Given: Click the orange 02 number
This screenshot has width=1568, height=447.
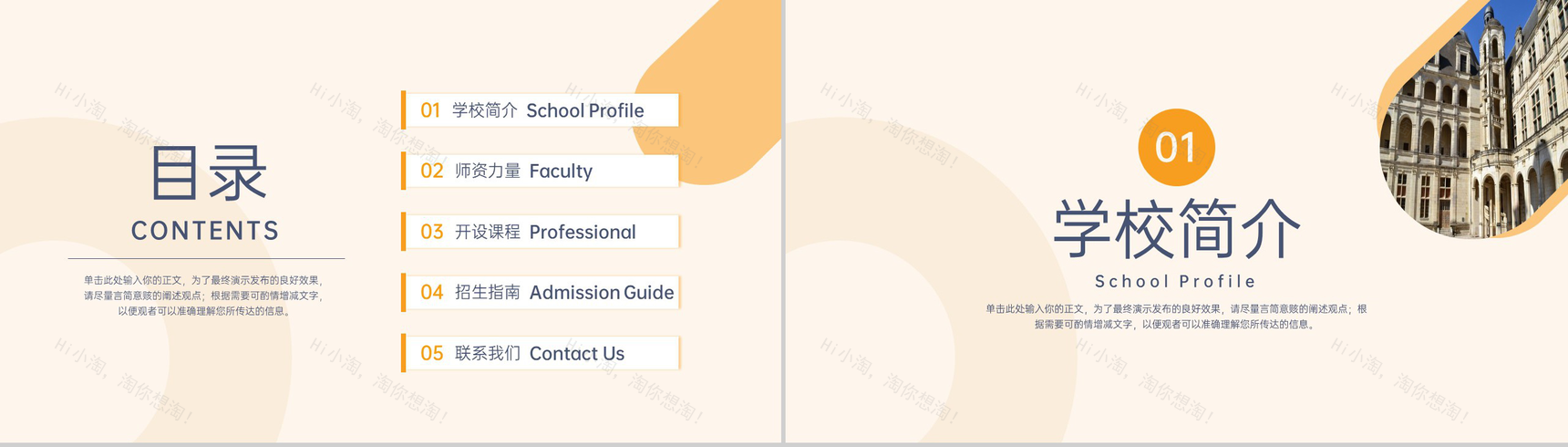Looking at the screenshot, I should pos(431,171).
